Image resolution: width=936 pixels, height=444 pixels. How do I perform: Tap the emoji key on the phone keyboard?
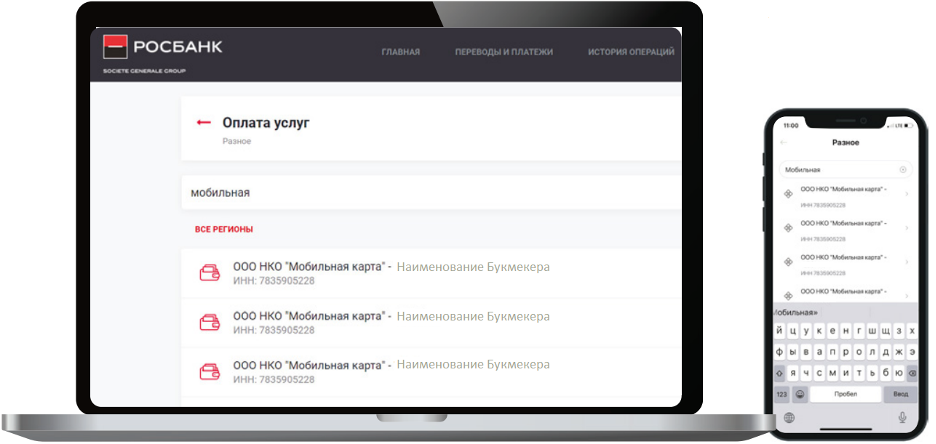pos(800,394)
